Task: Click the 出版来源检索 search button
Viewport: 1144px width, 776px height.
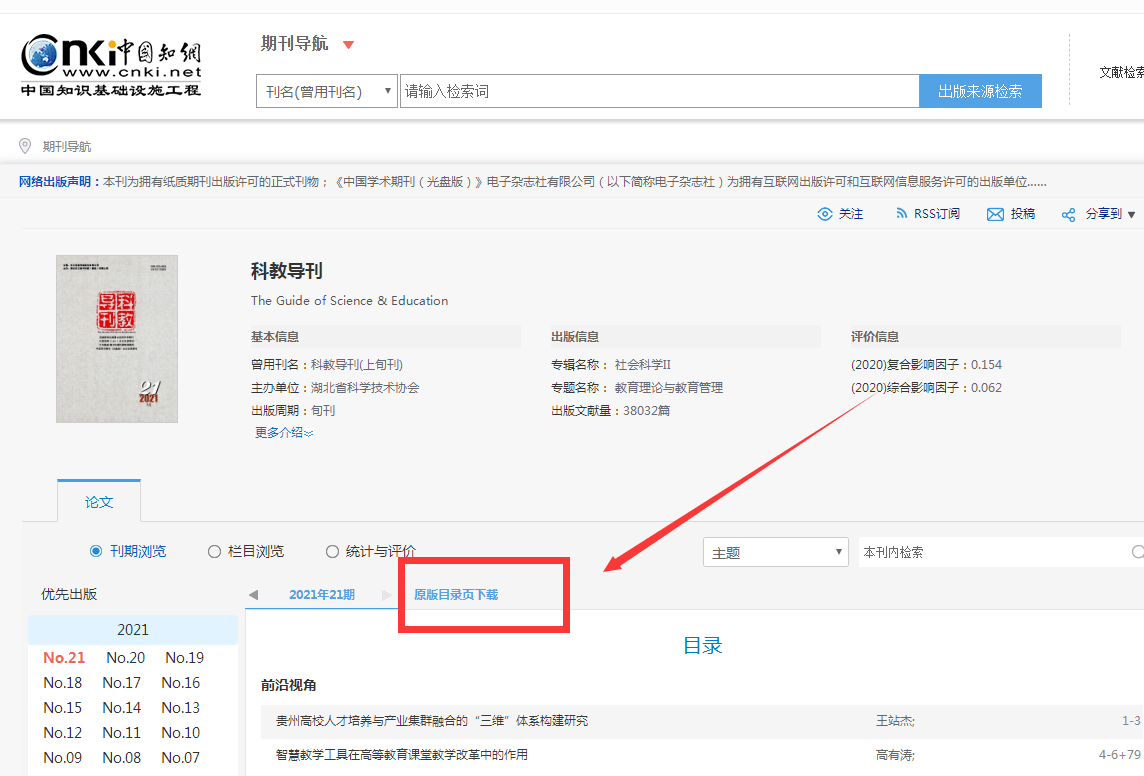Action: click(980, 91)
